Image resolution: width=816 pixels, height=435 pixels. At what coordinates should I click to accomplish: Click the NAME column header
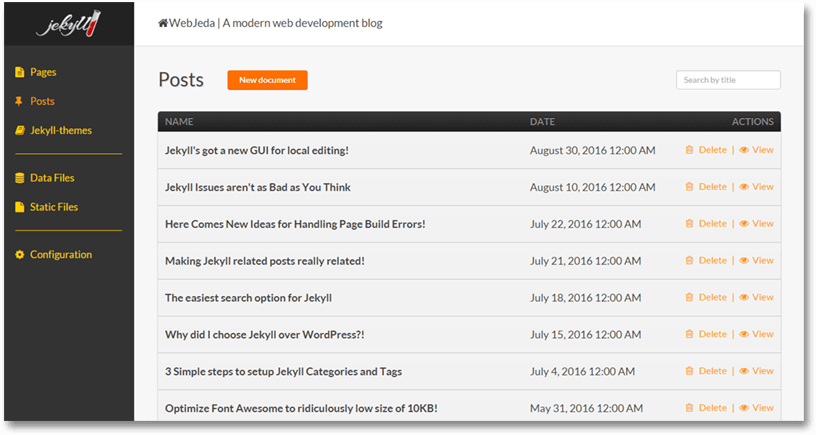coord(179,122)
